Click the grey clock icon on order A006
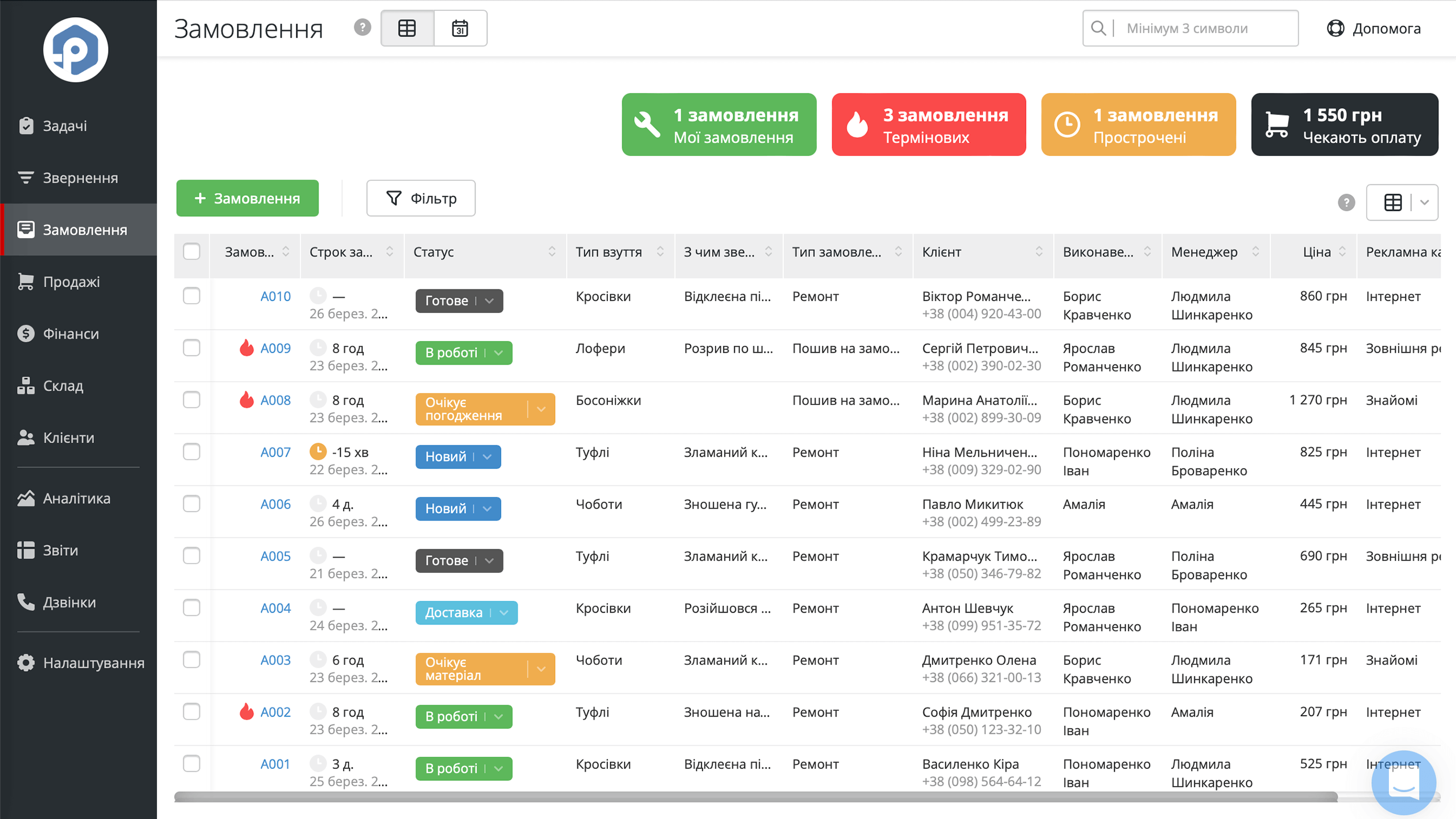The image size is (1456, 819). pyautogui.click(x=318, y=503)
